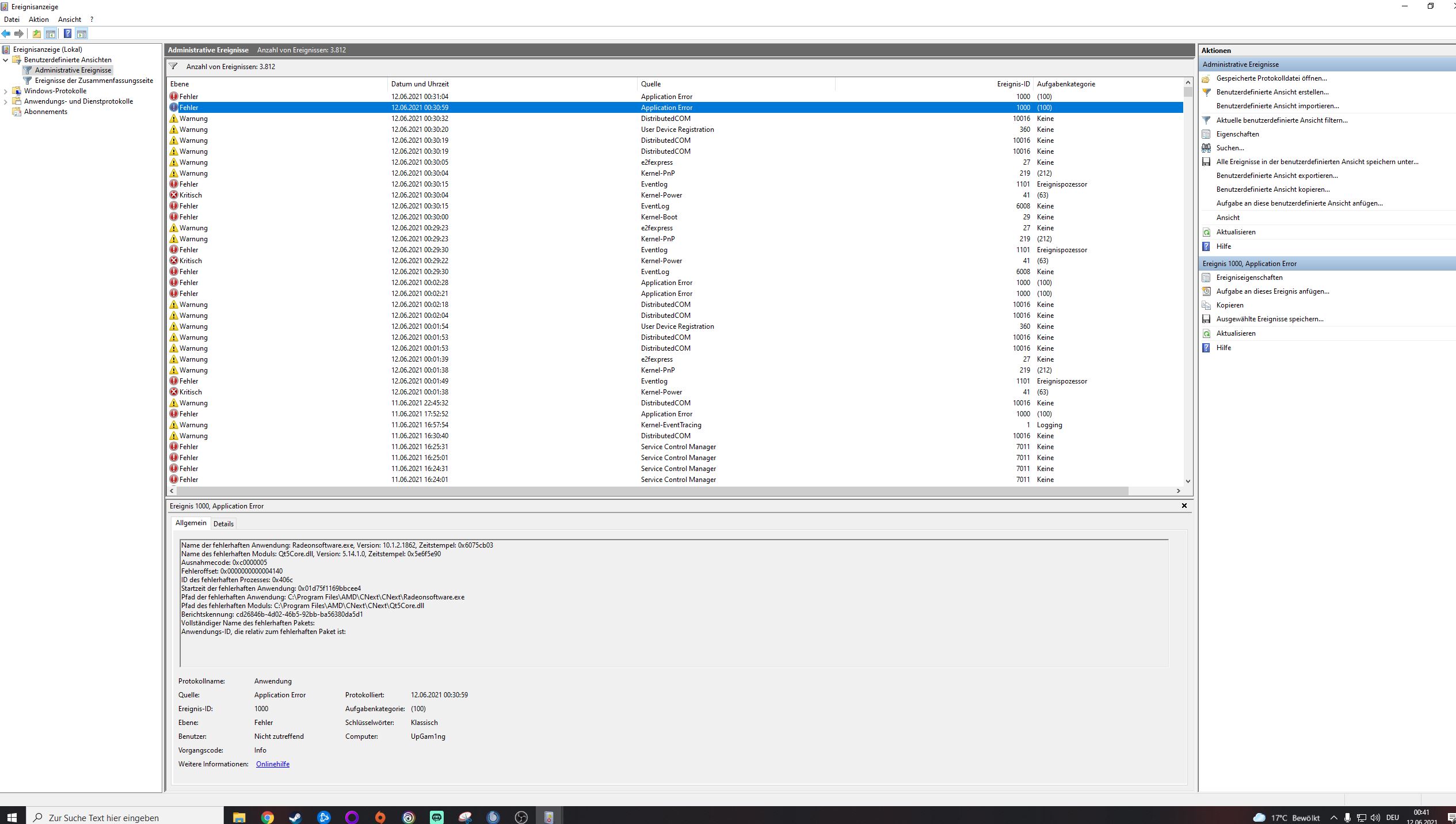The height and width of the screenshot is (824, 1456).
Task: Click the green up-one-level folder icon
Action: click(x=36, y=34)
